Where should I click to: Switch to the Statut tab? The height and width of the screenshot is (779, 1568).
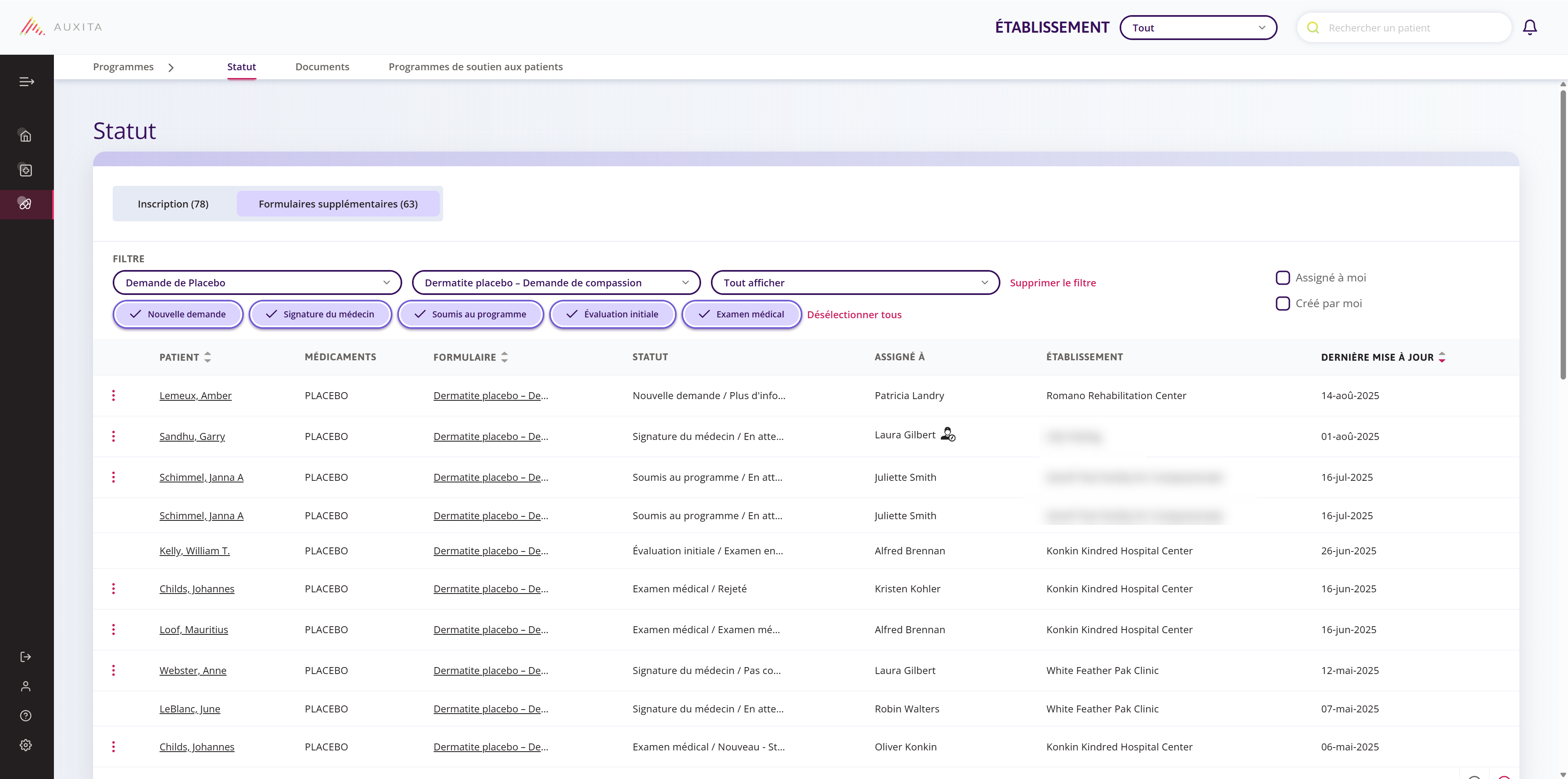(x=241, y=67)
